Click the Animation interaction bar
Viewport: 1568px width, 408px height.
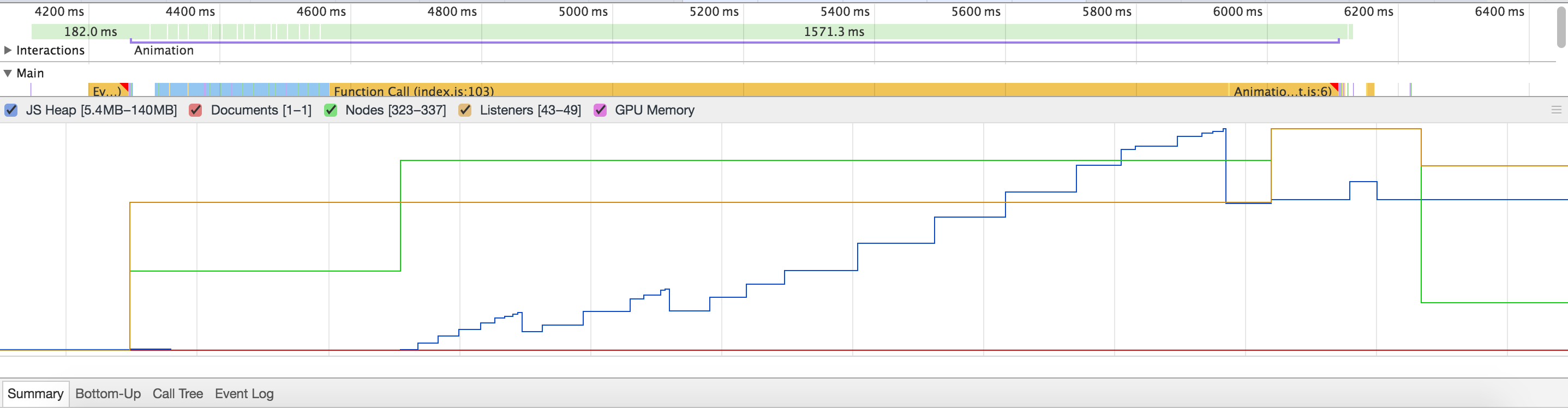click(734, 42)
